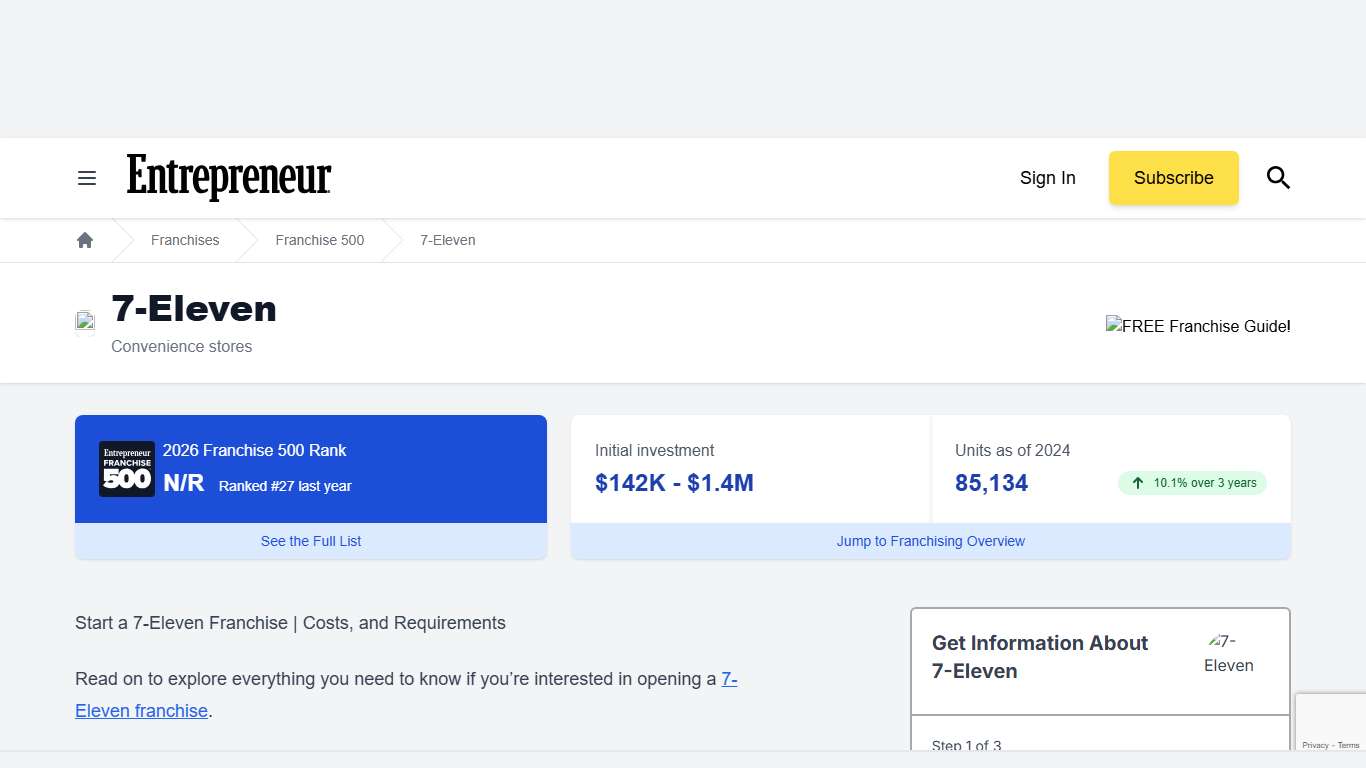The image size is (1366, 768).
Task: Click Sign In link
Action: (x=1047, y=178)
